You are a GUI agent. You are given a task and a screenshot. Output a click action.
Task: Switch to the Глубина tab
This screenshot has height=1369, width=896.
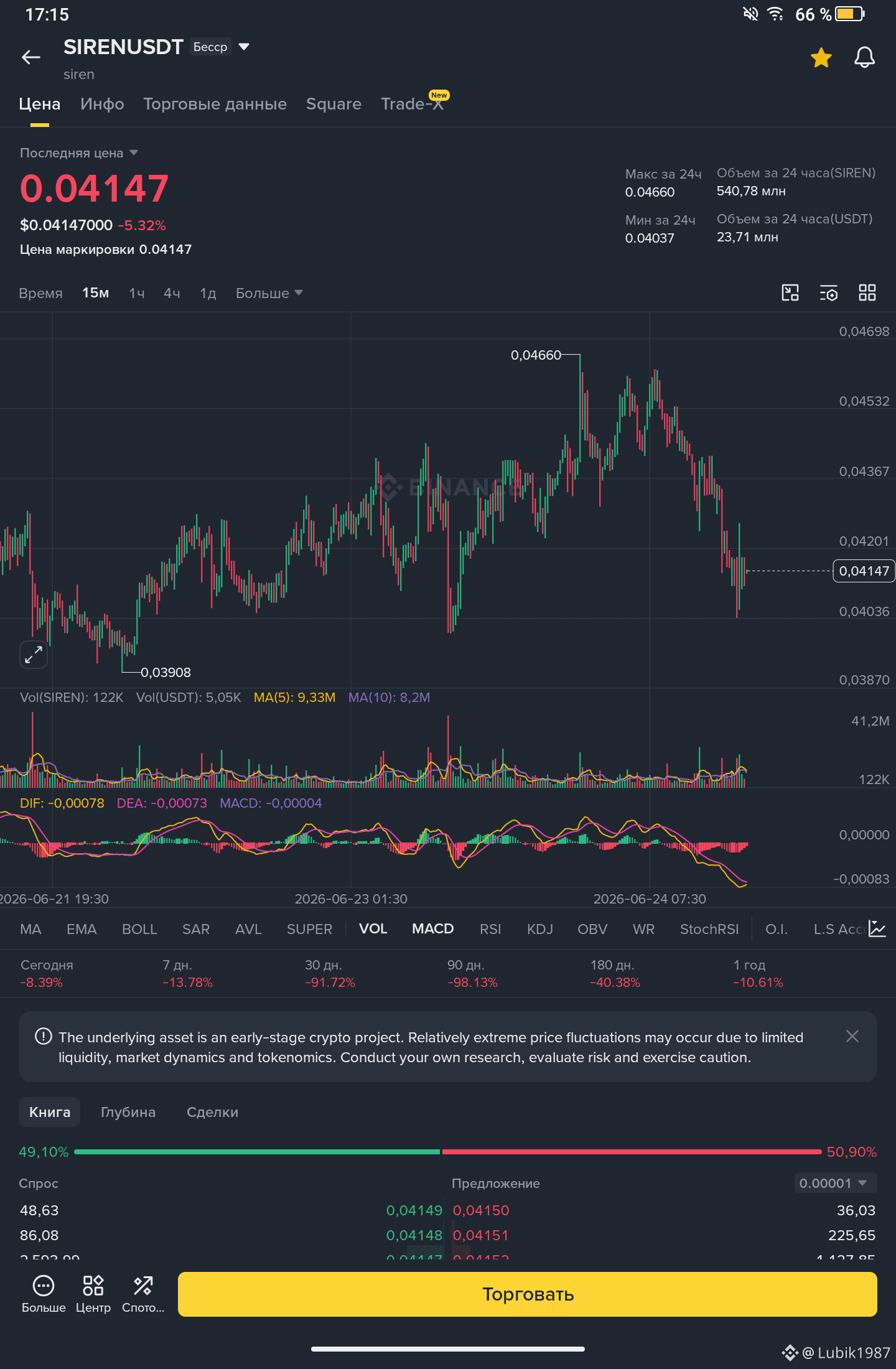pyautogui.click(x=128, y=1112)
